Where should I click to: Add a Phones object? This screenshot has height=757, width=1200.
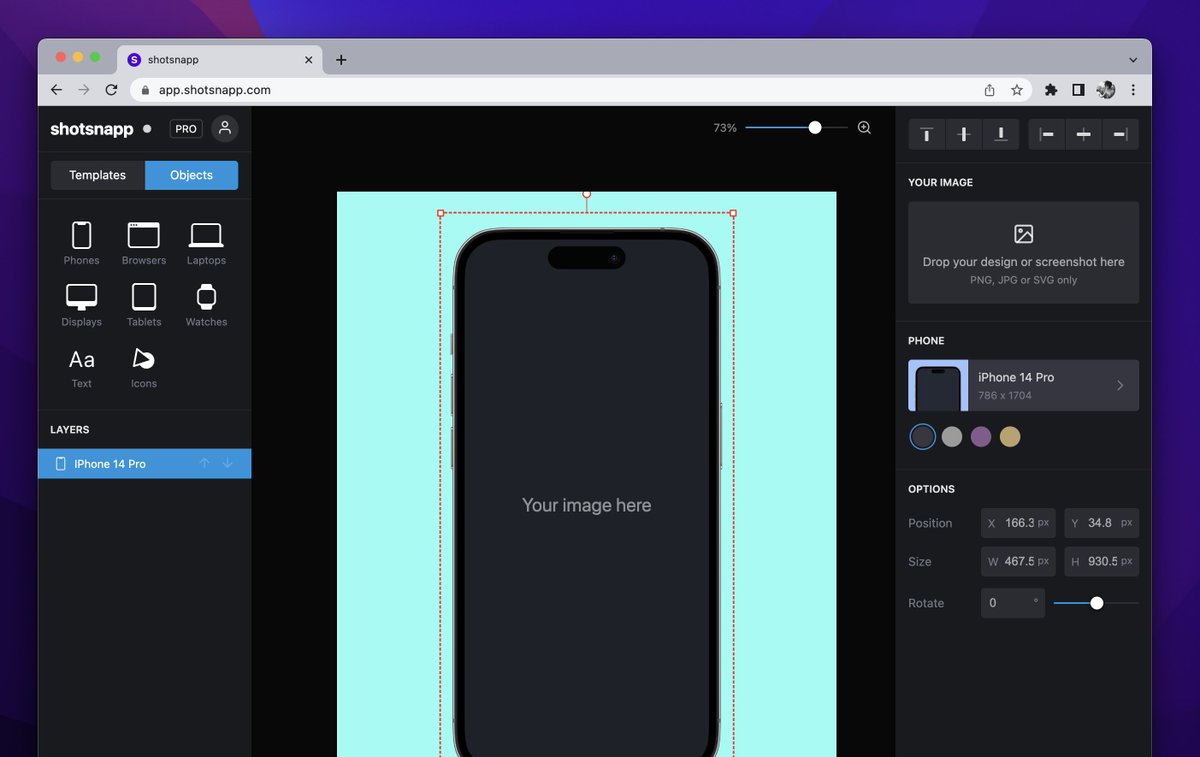[81, 243]
